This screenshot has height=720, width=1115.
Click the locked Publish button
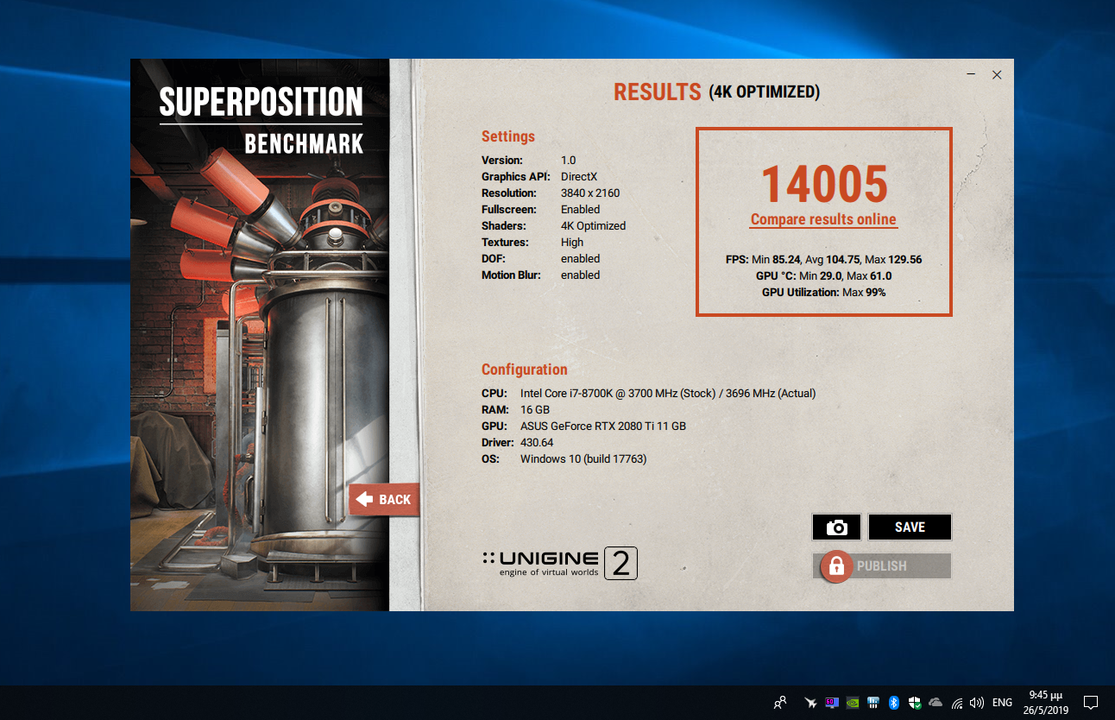(882, 566)
